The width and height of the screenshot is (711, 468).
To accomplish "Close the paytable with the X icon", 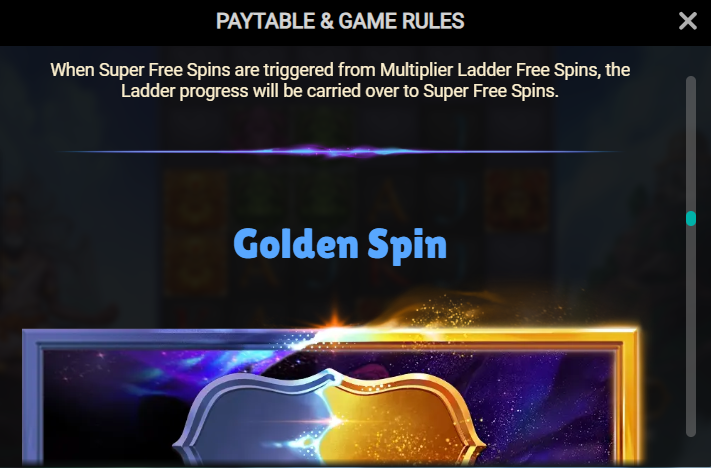I will point(687,21).
